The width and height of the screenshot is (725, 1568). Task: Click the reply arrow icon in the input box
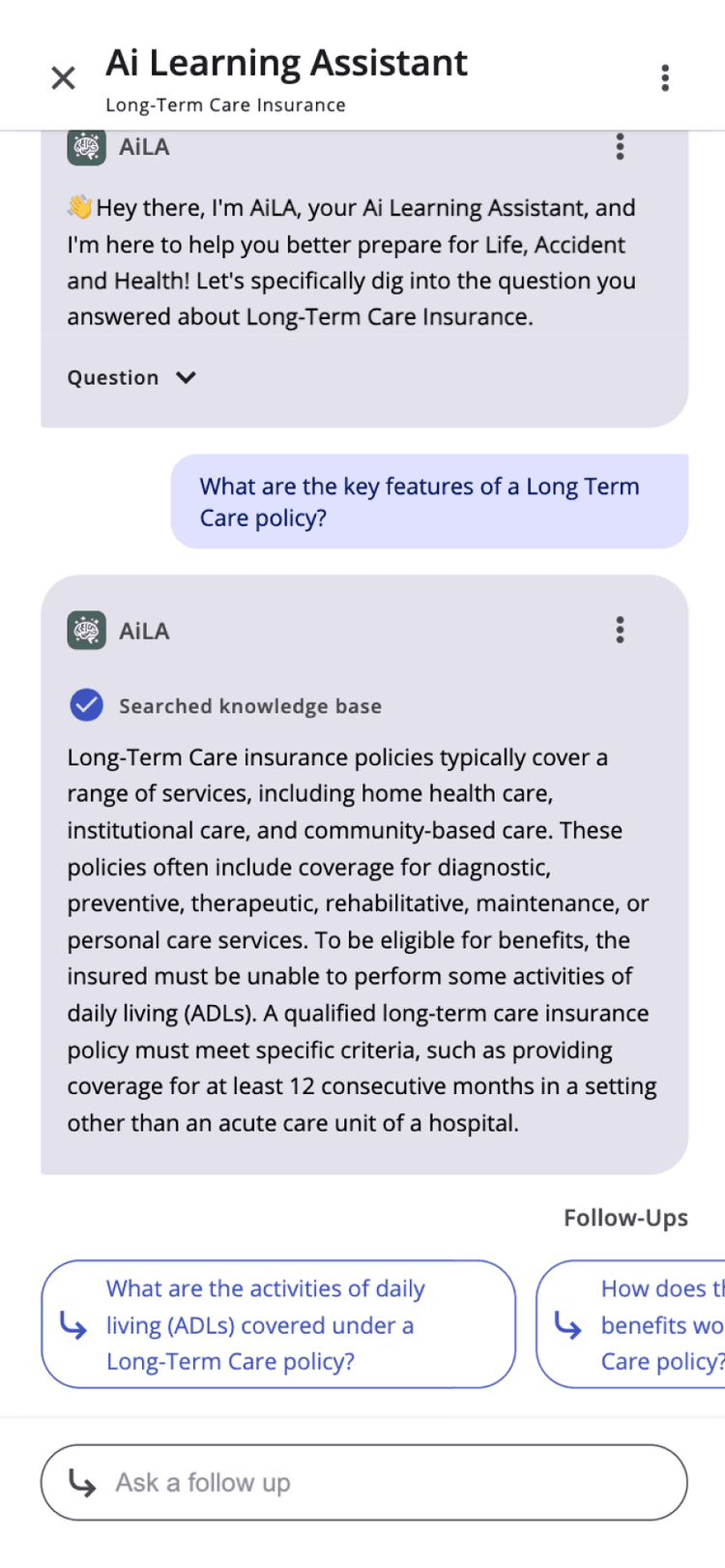tap(83, 1483)
